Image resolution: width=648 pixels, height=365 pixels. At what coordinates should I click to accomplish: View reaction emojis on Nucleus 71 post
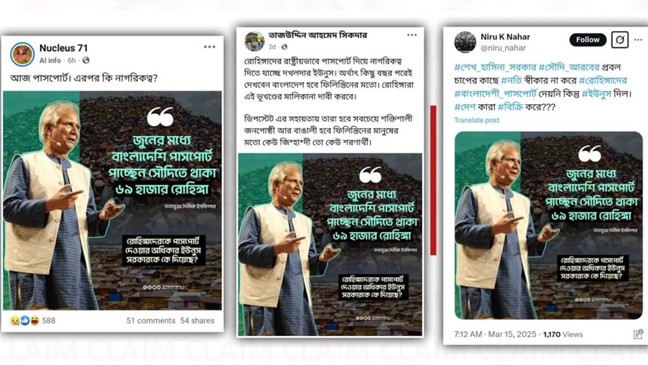coord(24,320)
